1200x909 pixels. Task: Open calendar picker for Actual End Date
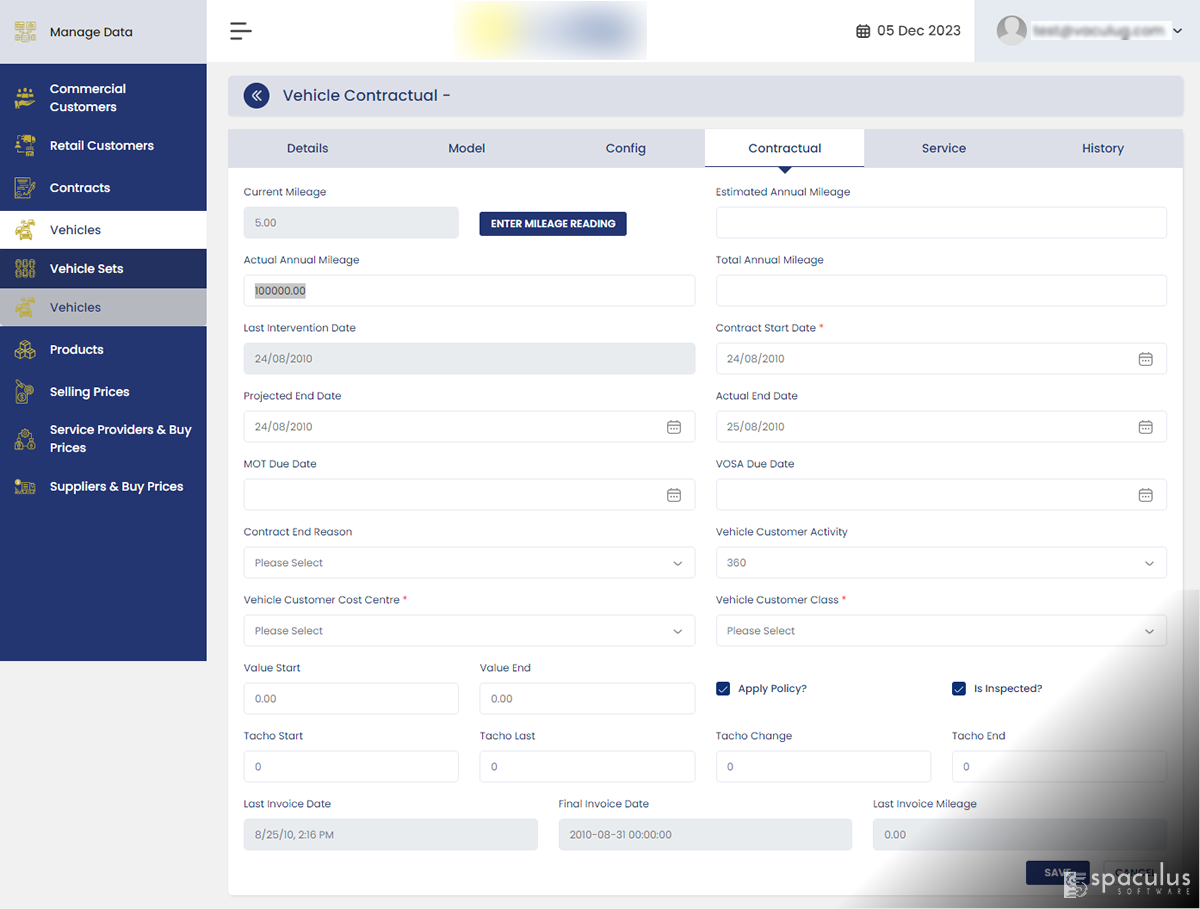click(x=1145, y=427)
